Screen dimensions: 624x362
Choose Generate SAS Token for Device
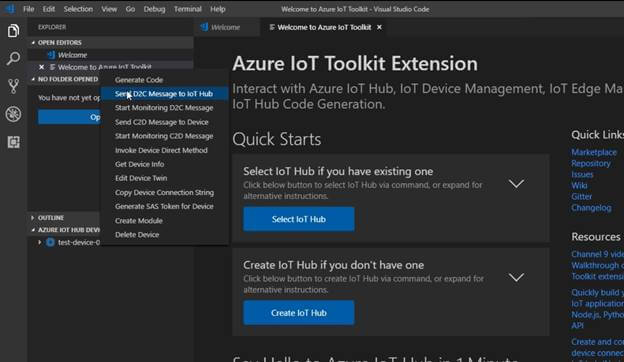pos(164,206)
